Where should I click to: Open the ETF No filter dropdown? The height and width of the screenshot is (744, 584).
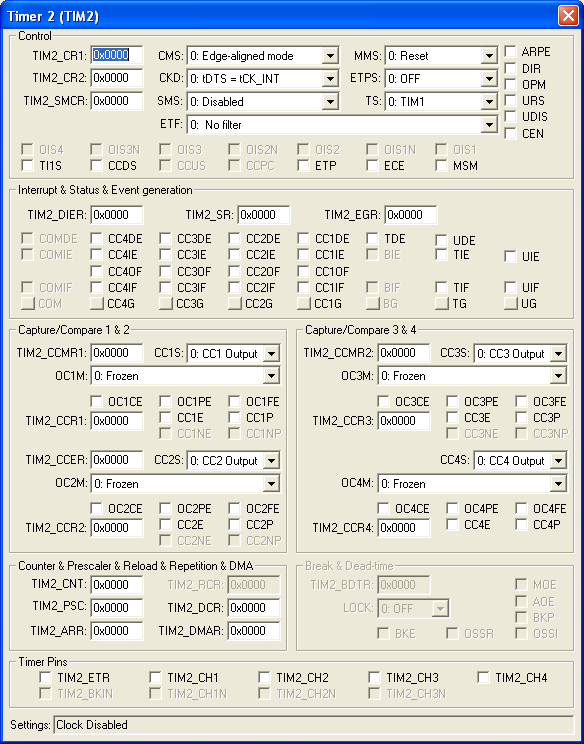[x=342, y=125]
